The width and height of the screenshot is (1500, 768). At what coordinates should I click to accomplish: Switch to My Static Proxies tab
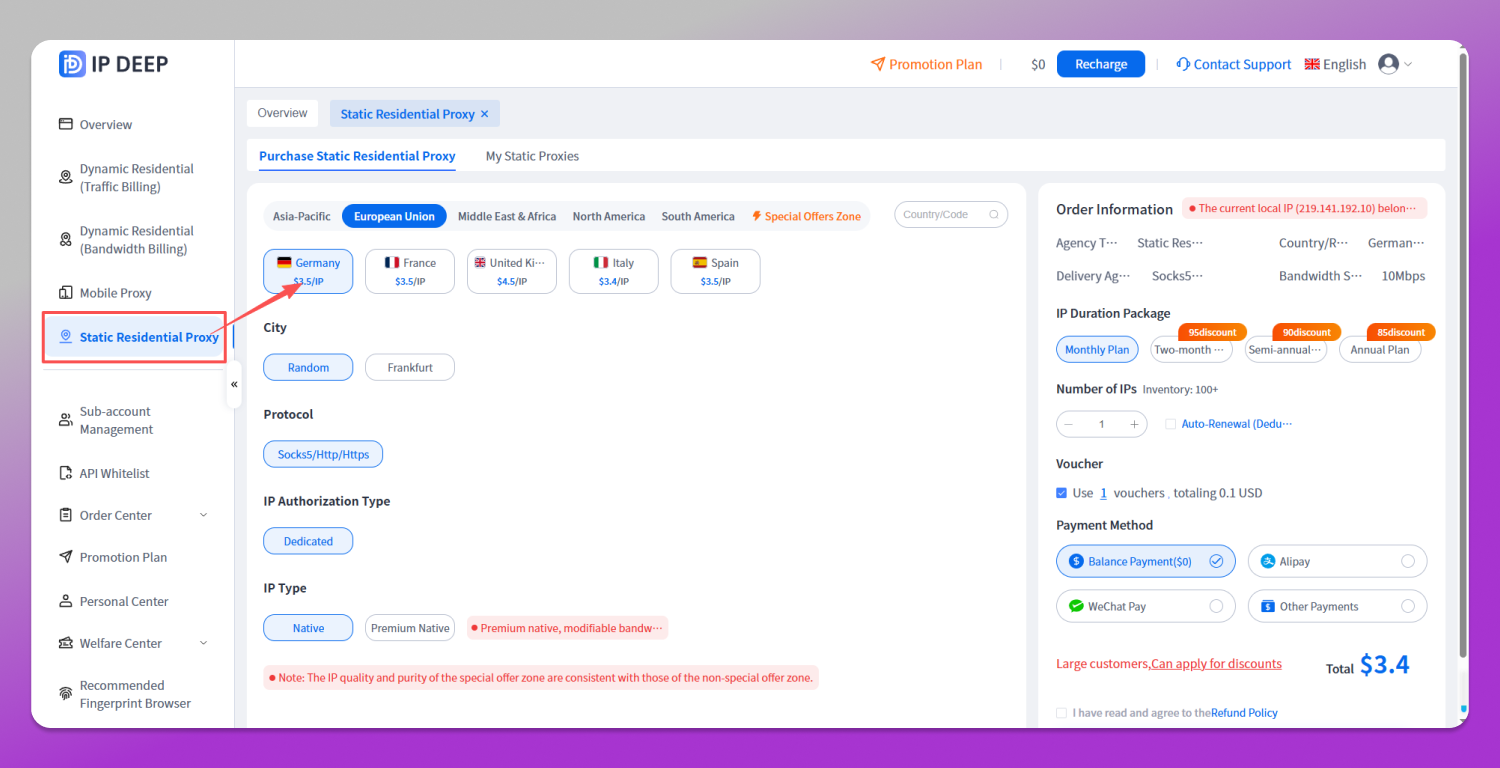(x=532, y=156)
